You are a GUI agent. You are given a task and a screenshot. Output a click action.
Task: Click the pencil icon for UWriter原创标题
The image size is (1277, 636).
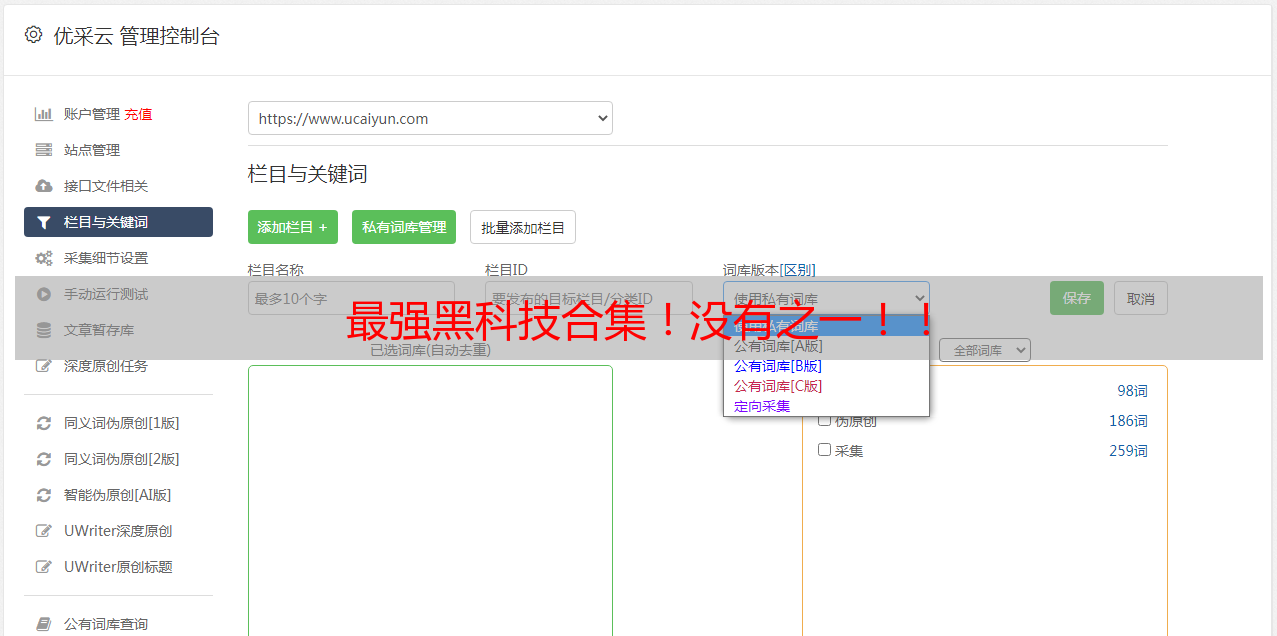point(43,567)
